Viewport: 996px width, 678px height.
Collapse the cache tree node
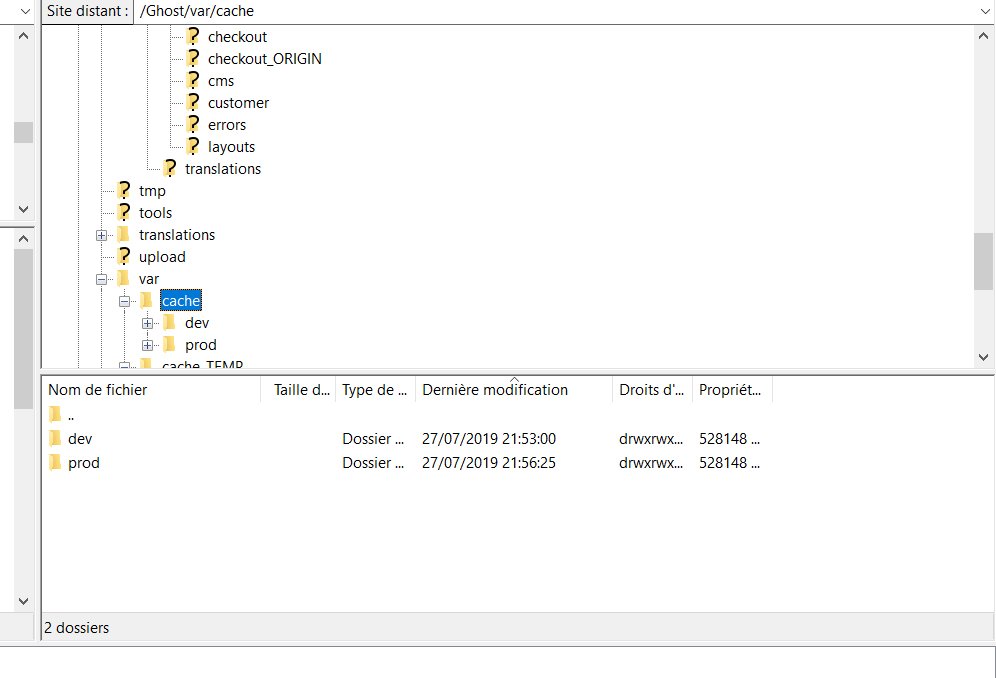click(x=124, y=301)
